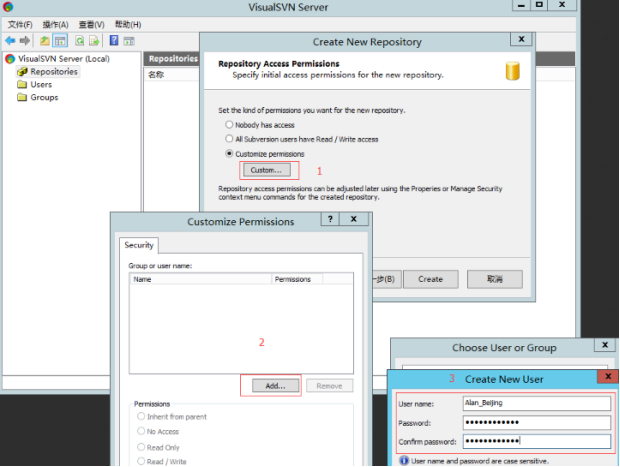Select the Read / Write permission radio
This screenshot has height=467, width=620.
coord(141,461)
